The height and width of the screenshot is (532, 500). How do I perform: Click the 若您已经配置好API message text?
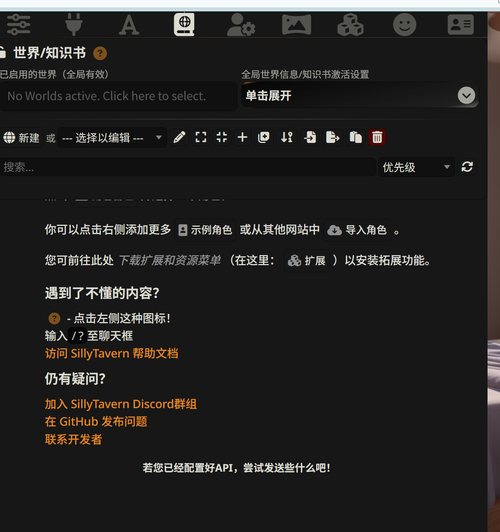pos(236,468)
